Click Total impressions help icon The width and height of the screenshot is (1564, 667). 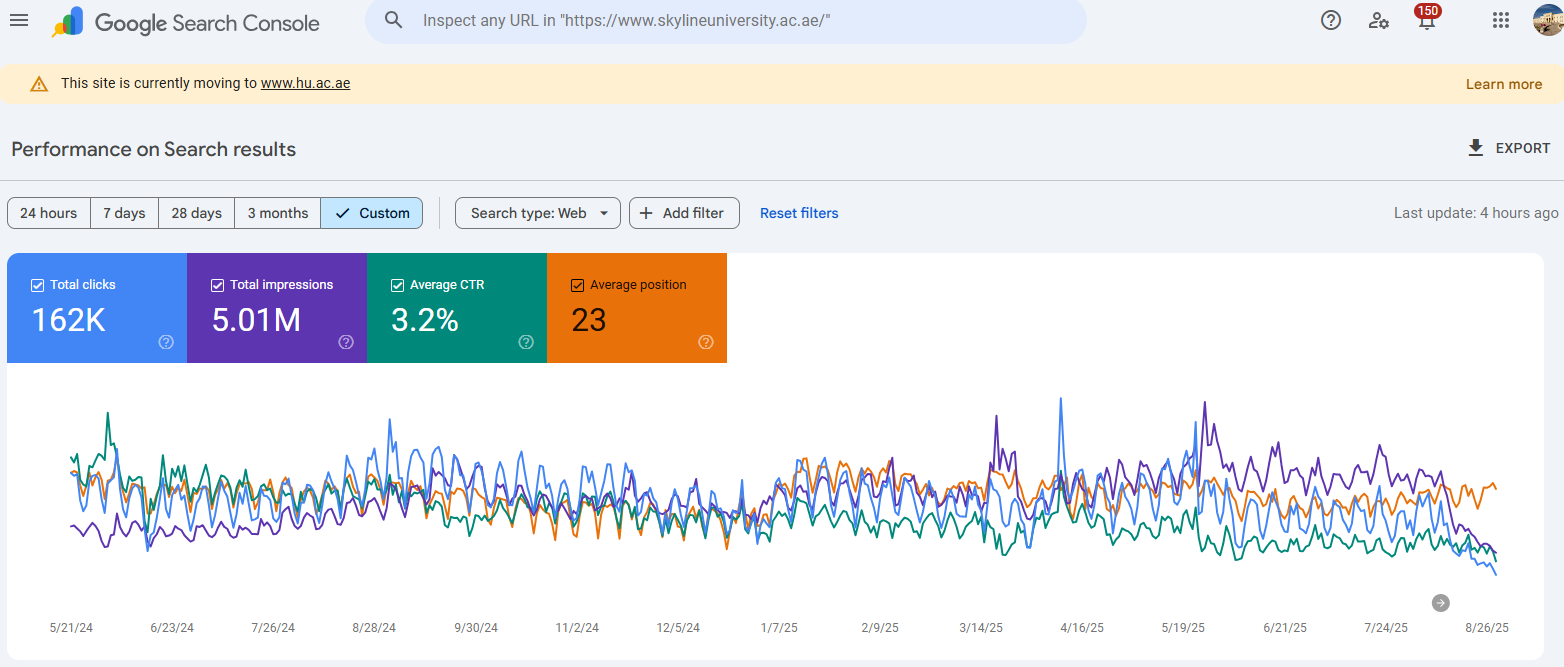point(346,342)
